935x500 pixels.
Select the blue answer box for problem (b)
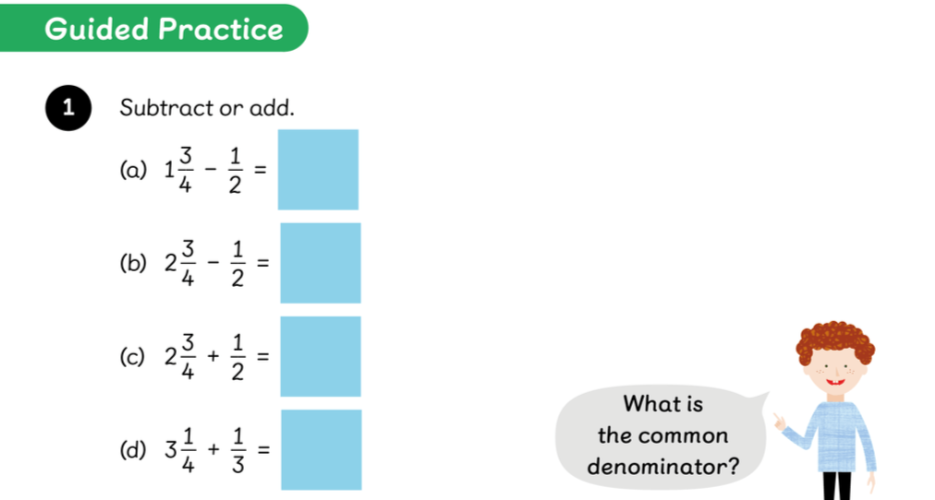point(320,263)
